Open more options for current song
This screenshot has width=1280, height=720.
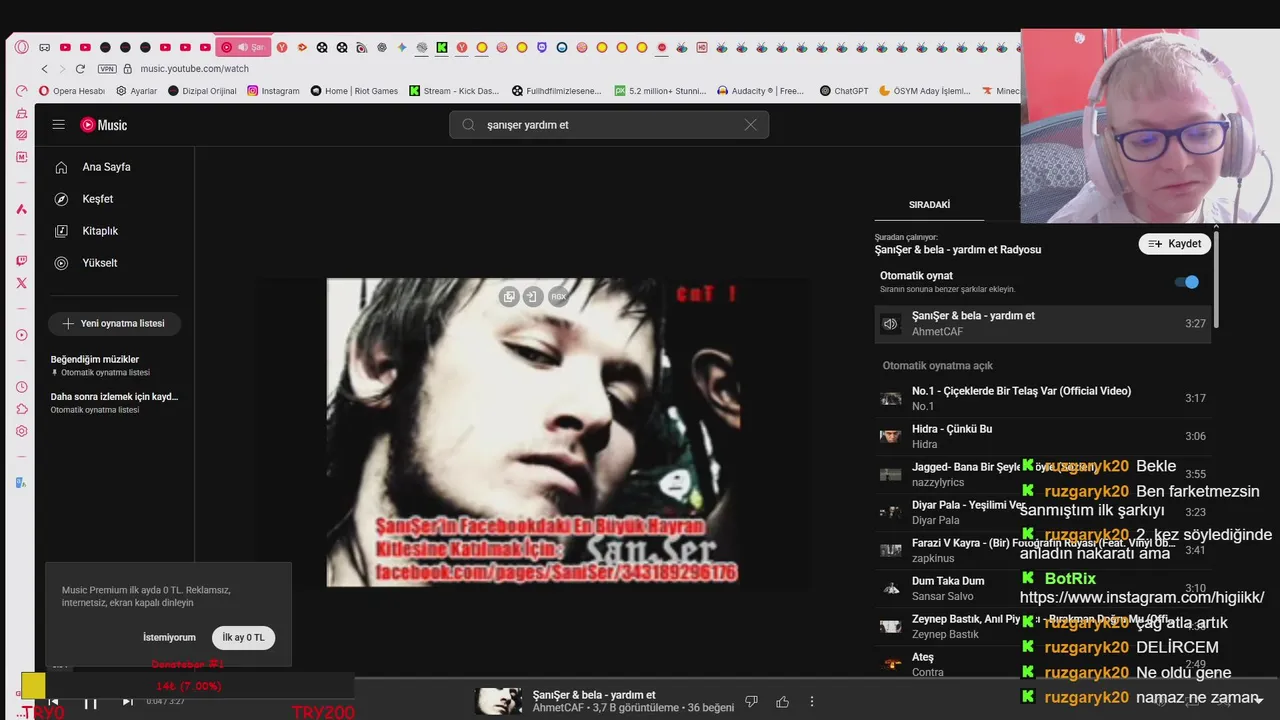point(812,702)
